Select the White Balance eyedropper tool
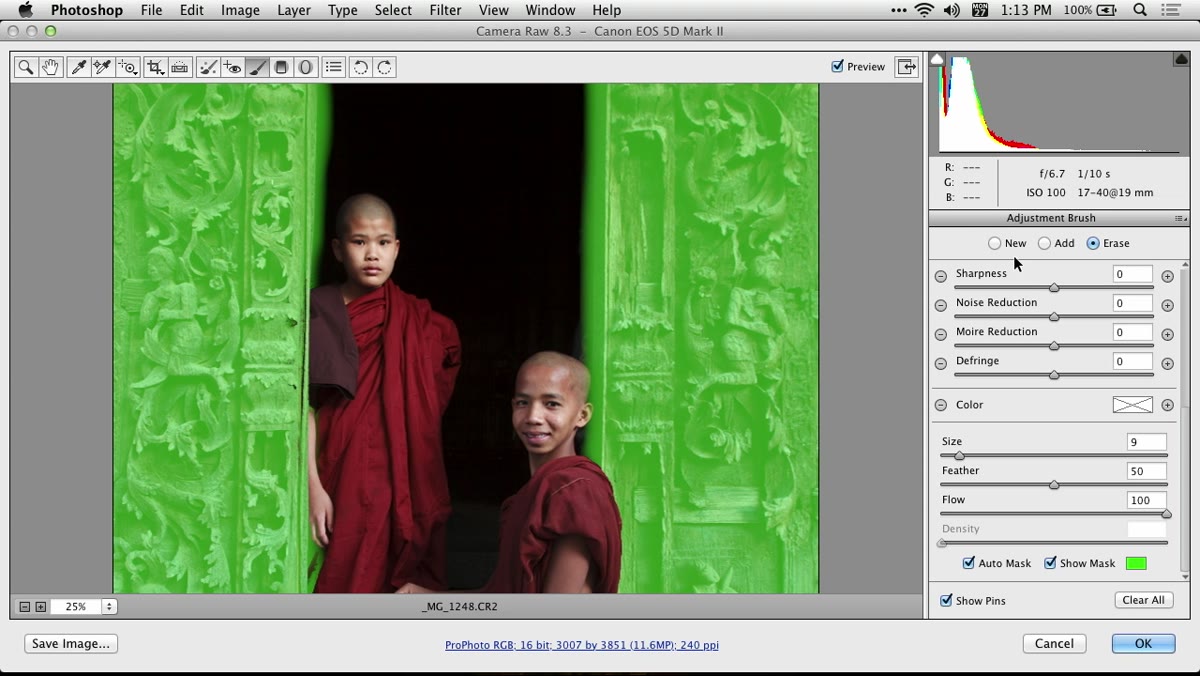 pos(79,67)
